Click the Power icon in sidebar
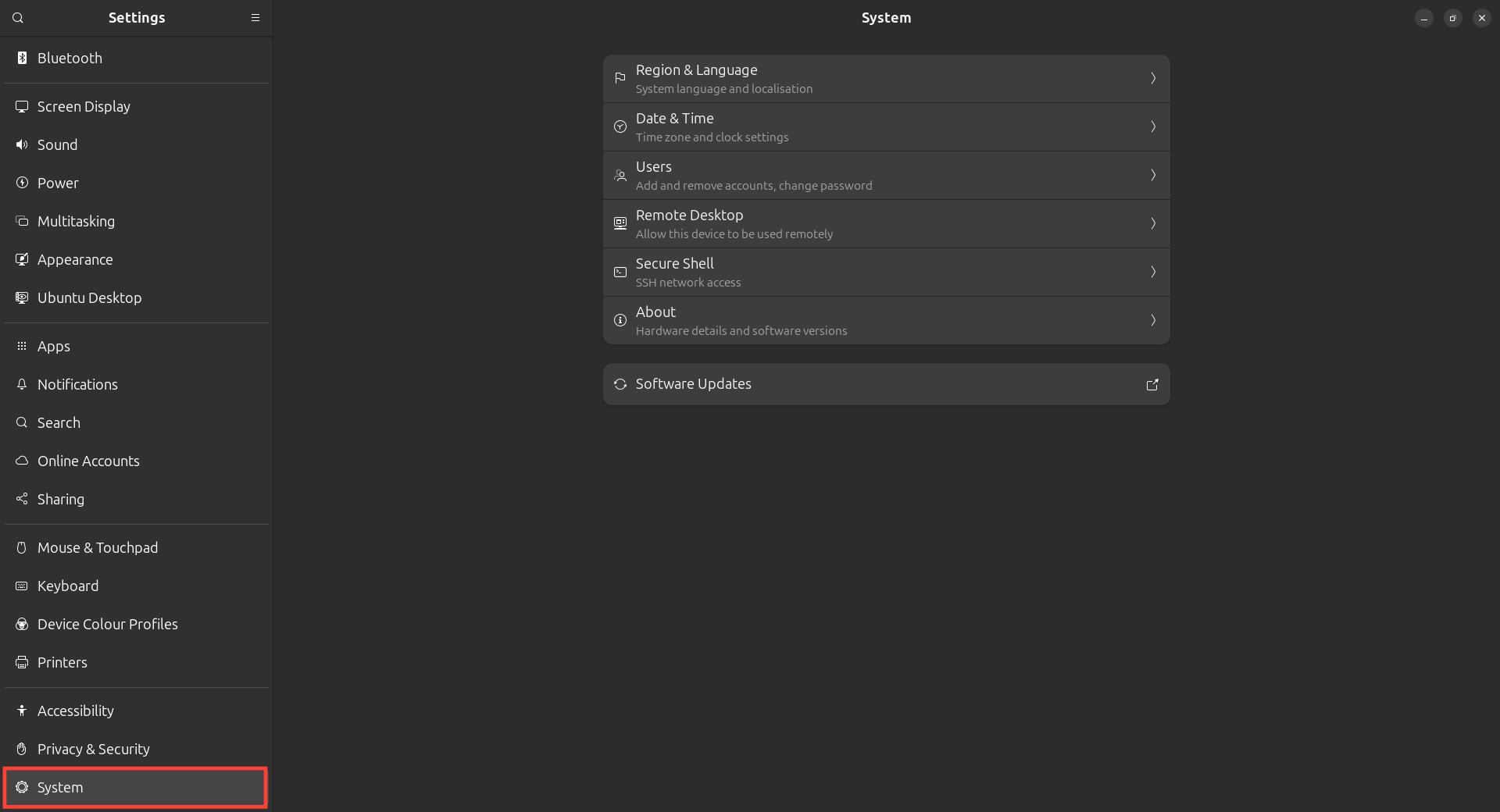 pos(22,183)
